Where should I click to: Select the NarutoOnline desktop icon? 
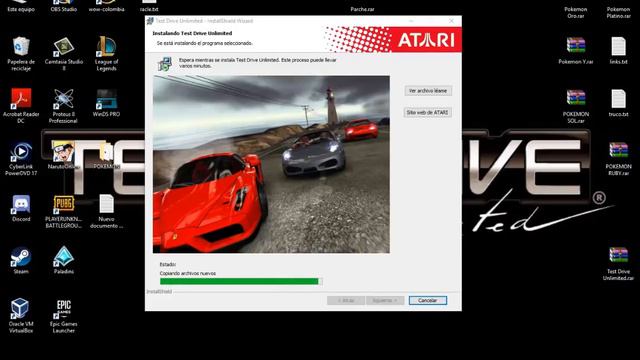coord(64,155)
